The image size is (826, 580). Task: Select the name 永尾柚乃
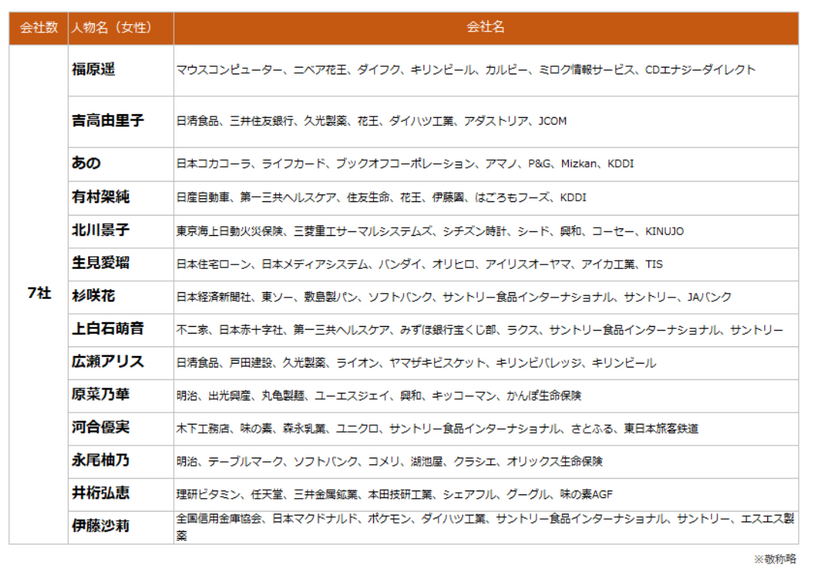click(101, 460)
